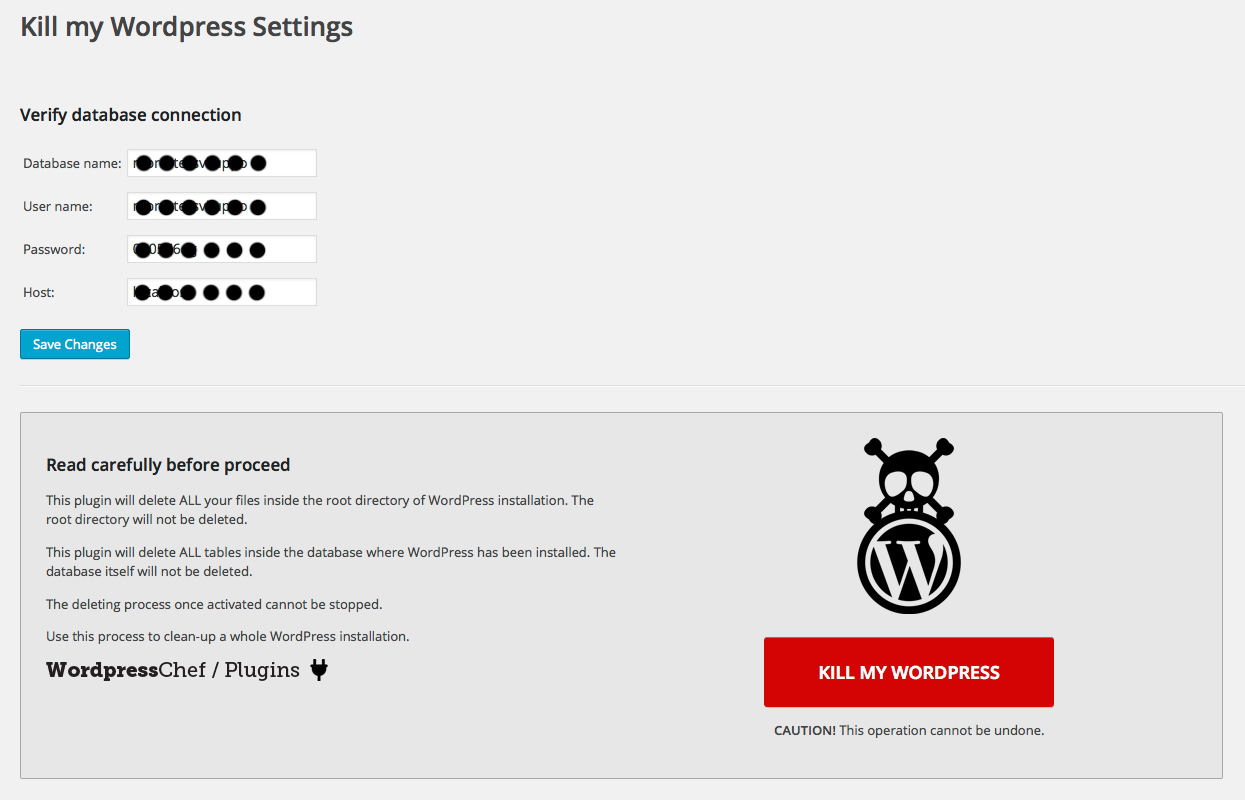Click into the Password field

(222, 249)
